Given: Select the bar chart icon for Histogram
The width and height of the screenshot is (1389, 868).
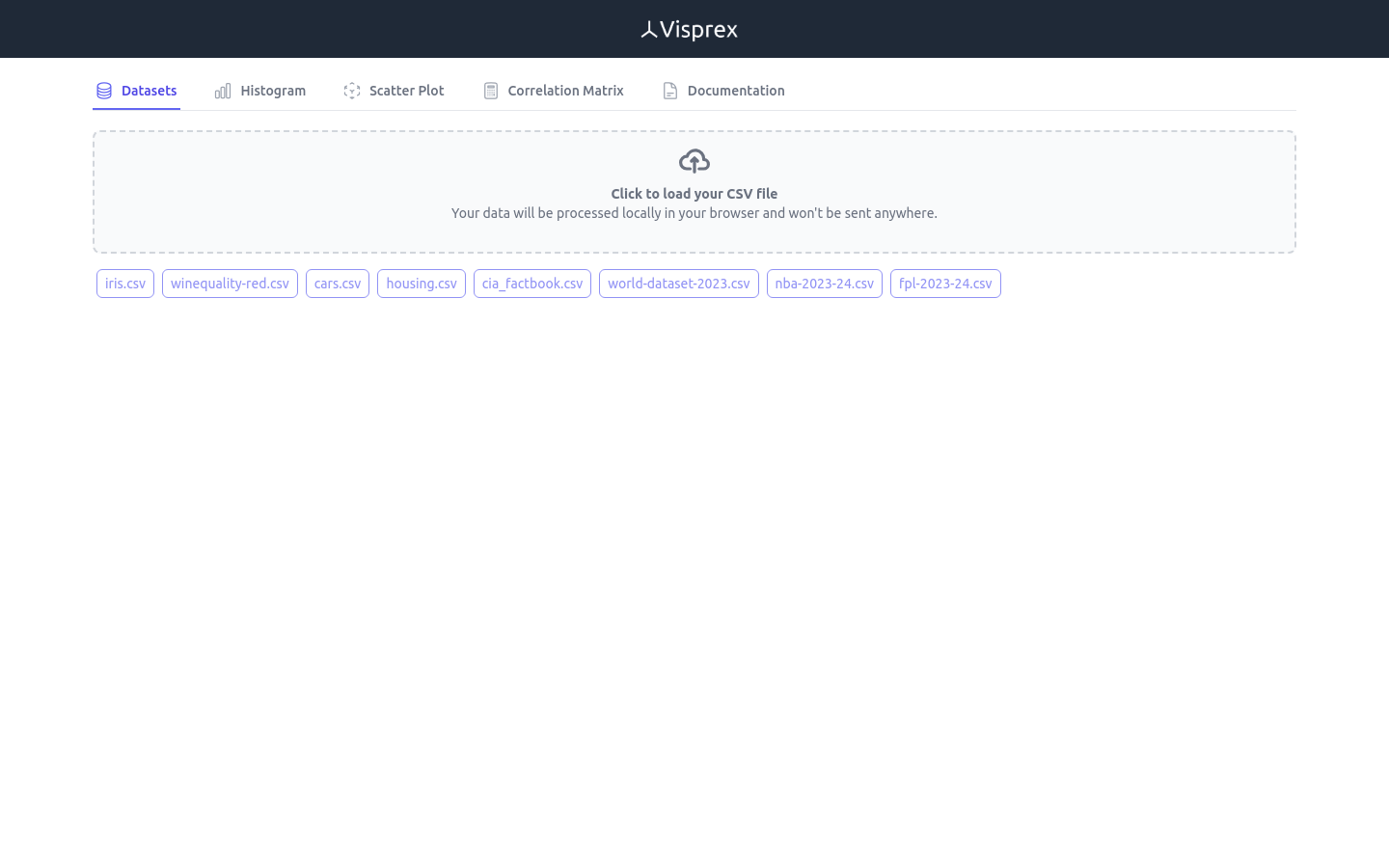Looking at the screenshot, I should pos(223,90).
